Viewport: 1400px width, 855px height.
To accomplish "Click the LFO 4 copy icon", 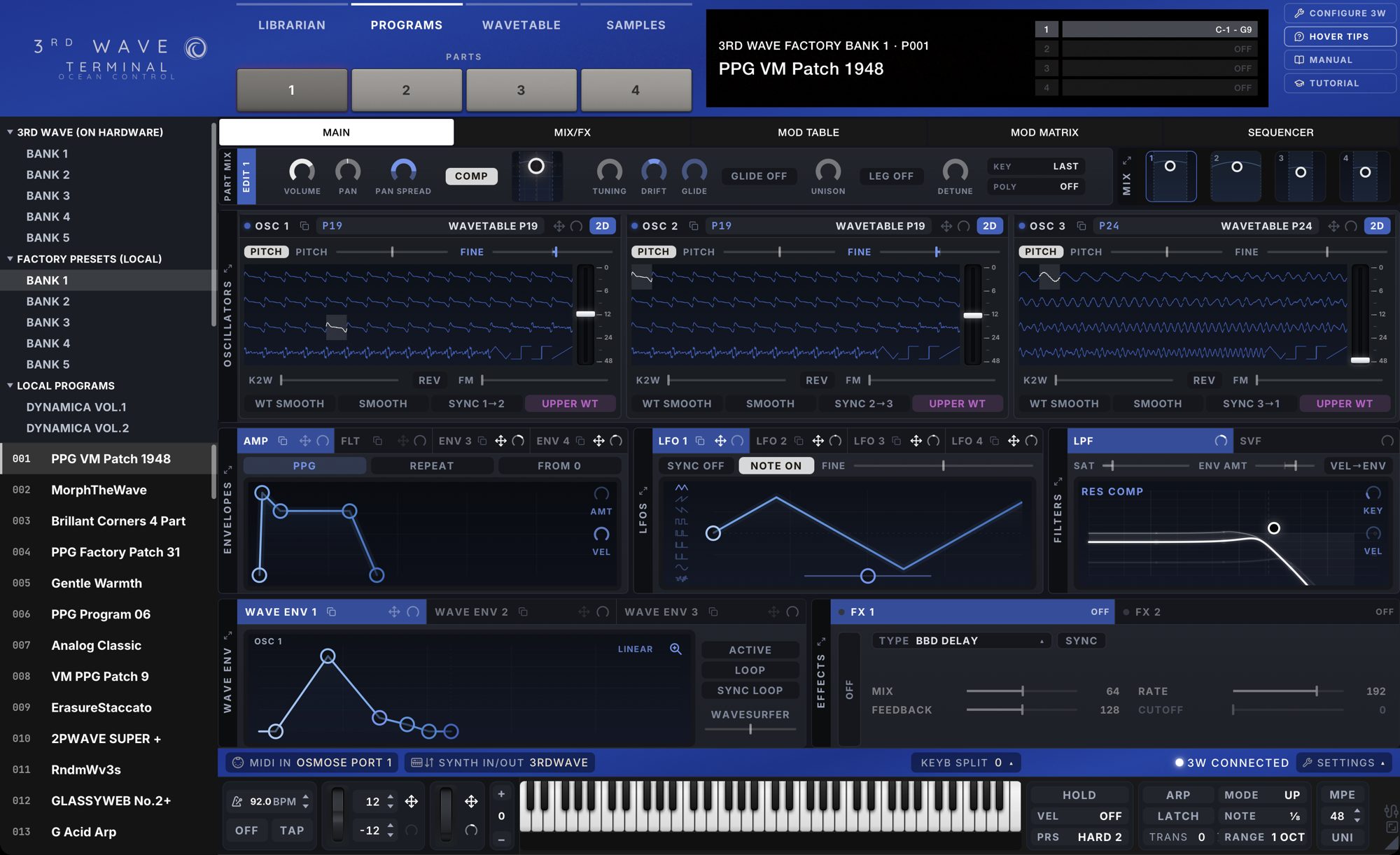I will click(994, 441).
